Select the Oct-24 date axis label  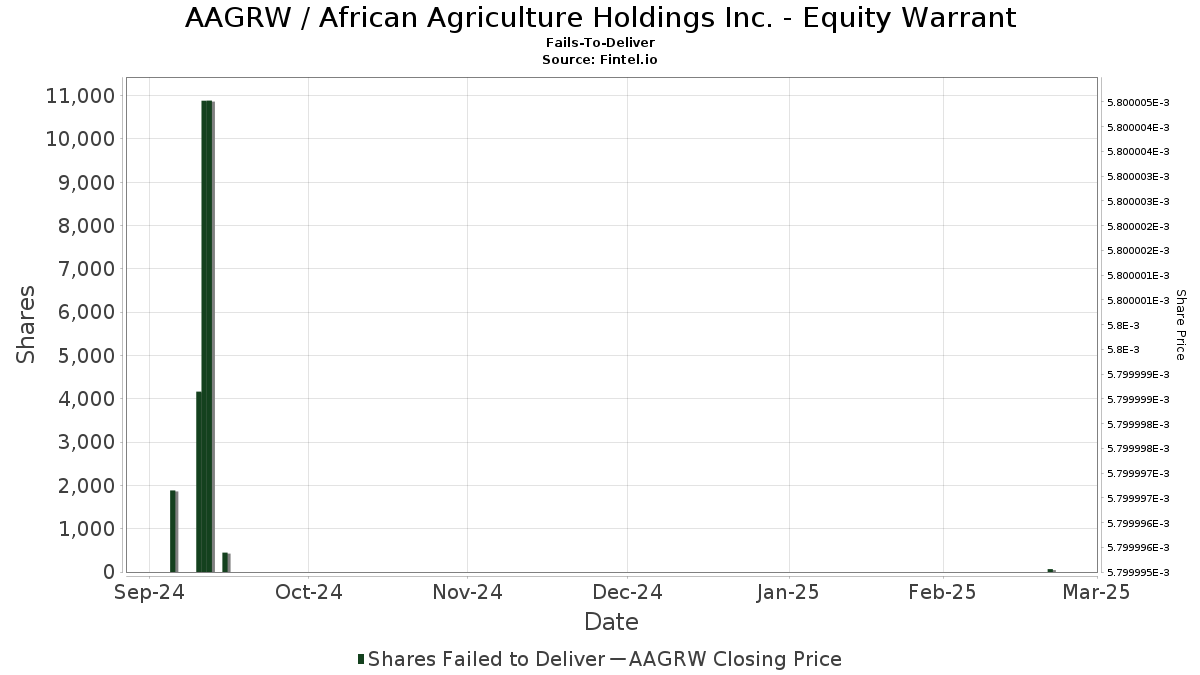pos(309,592)
